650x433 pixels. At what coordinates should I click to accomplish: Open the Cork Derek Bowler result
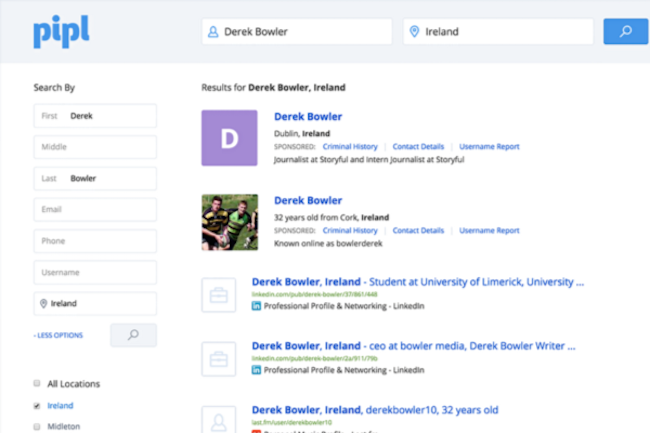coord(308,201)
